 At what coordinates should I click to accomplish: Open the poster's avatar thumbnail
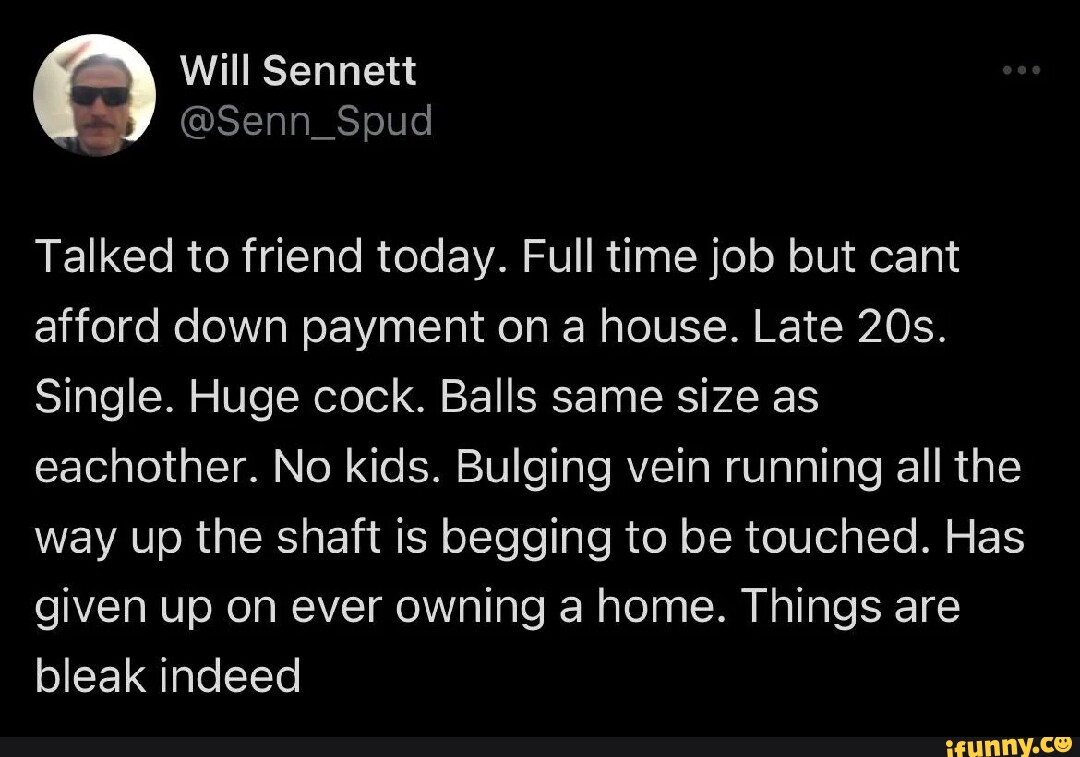coord(95,95)
